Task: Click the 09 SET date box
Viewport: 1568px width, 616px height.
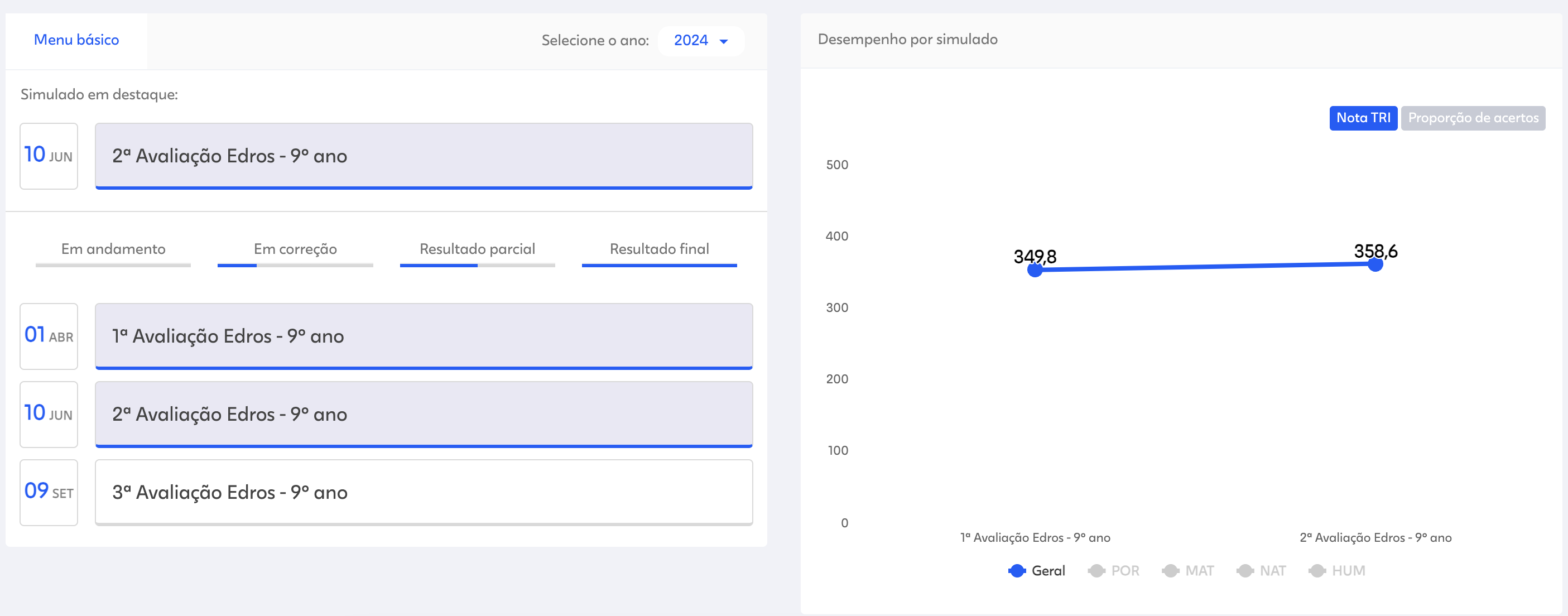Action: point(49,493)
